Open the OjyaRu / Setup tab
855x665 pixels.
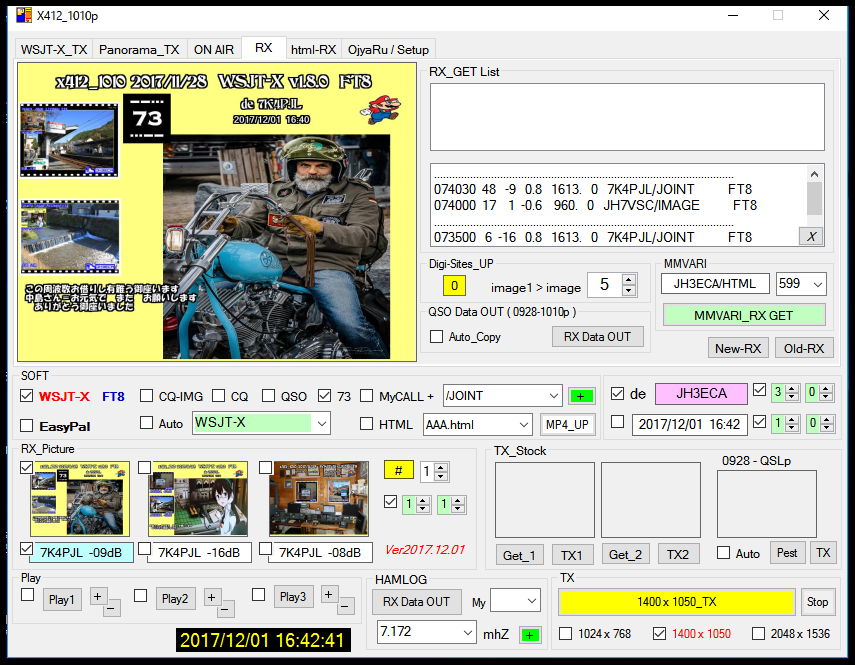390,48
